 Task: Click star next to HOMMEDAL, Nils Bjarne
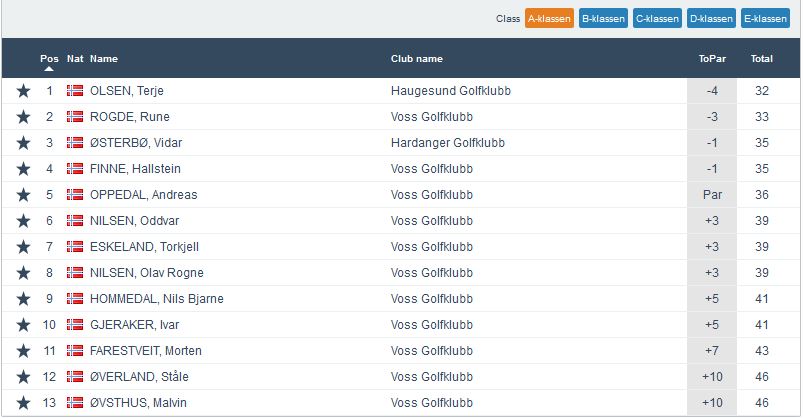(23, 299)
